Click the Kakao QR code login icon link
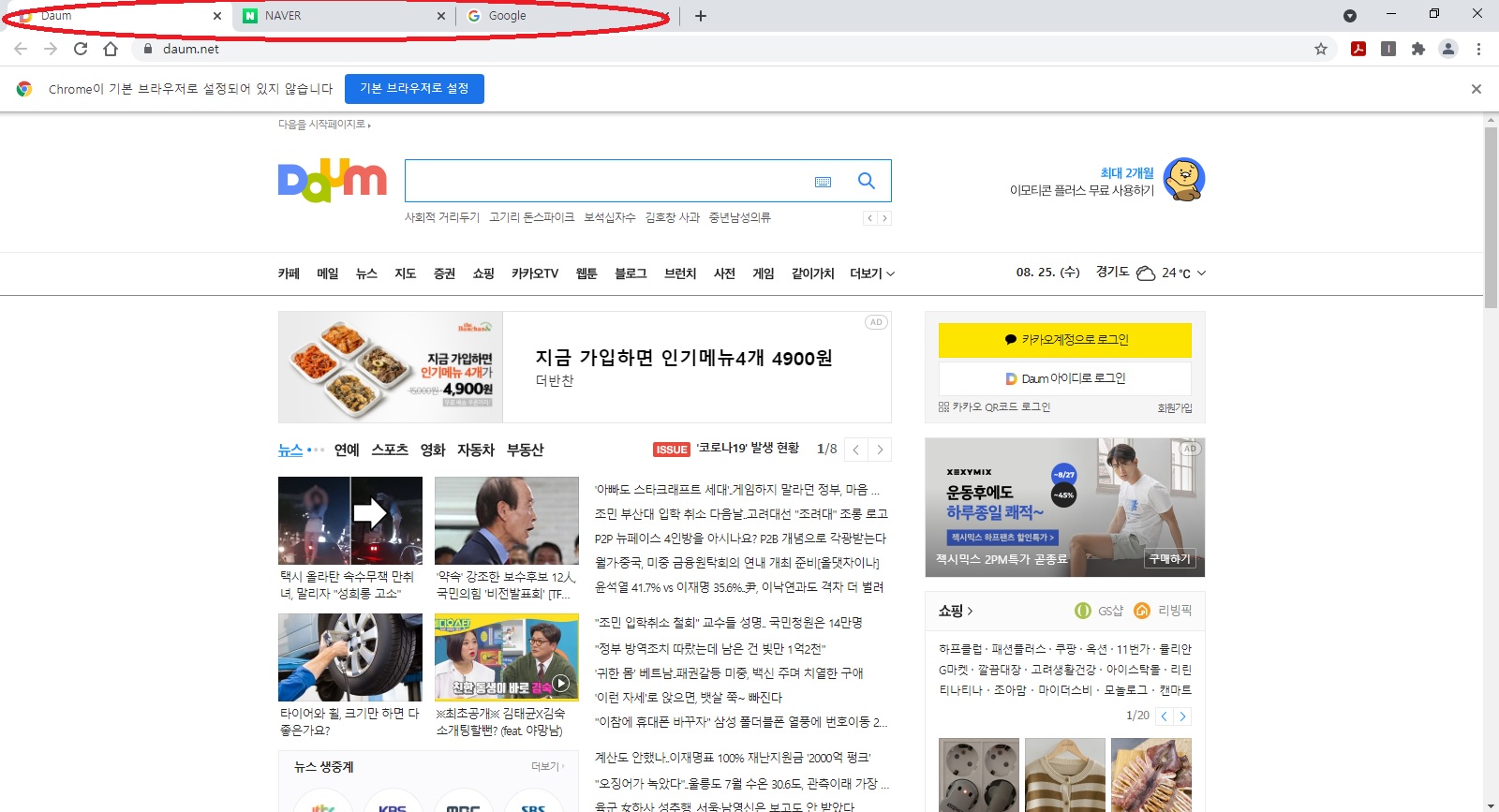The image size is (1499, 812). coord(994,407)
